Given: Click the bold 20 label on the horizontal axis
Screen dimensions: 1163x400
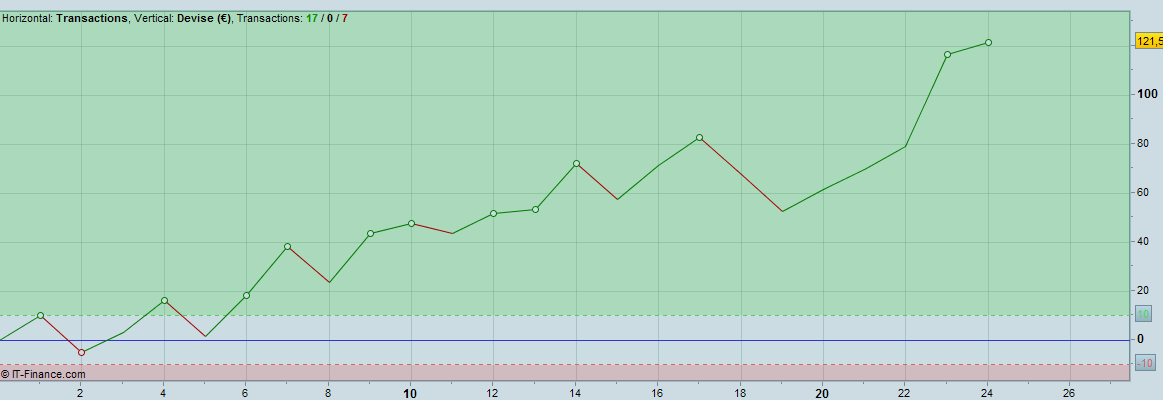Looking at the screenshot, I should click(823, 393).
